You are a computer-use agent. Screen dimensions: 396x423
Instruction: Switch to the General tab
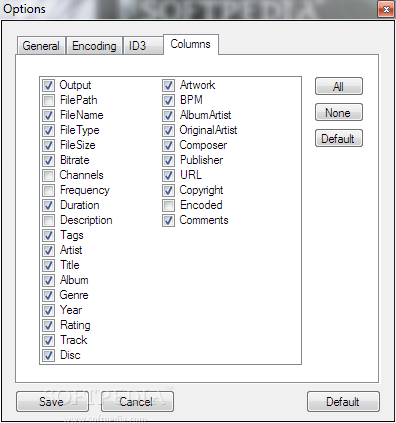(x=41, y=46)
